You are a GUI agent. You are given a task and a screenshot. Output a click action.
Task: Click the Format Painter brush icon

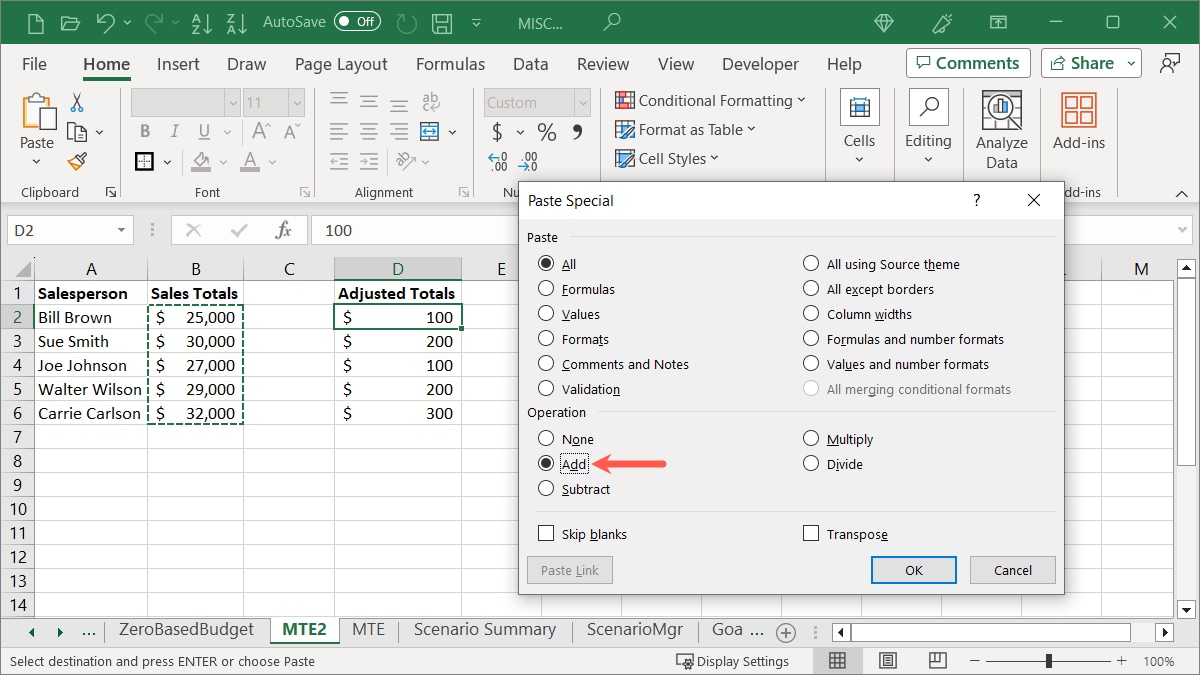77,161
